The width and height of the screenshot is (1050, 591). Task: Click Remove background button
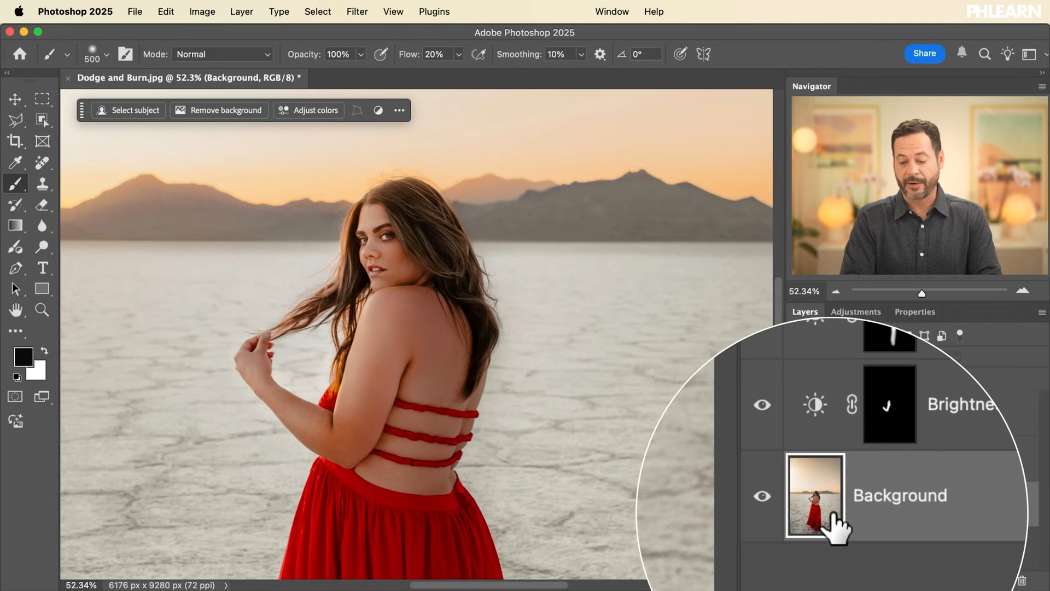tap(219, 110)
